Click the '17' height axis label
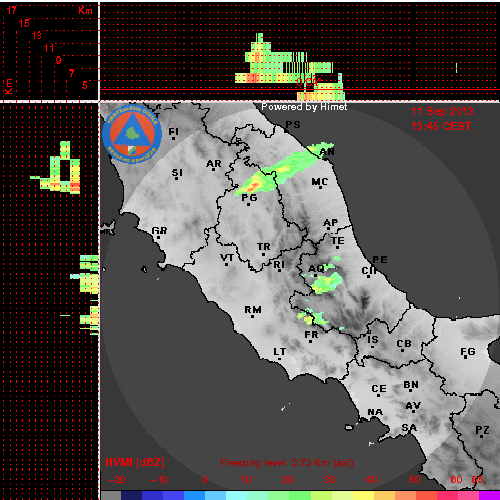 (12, 10)
